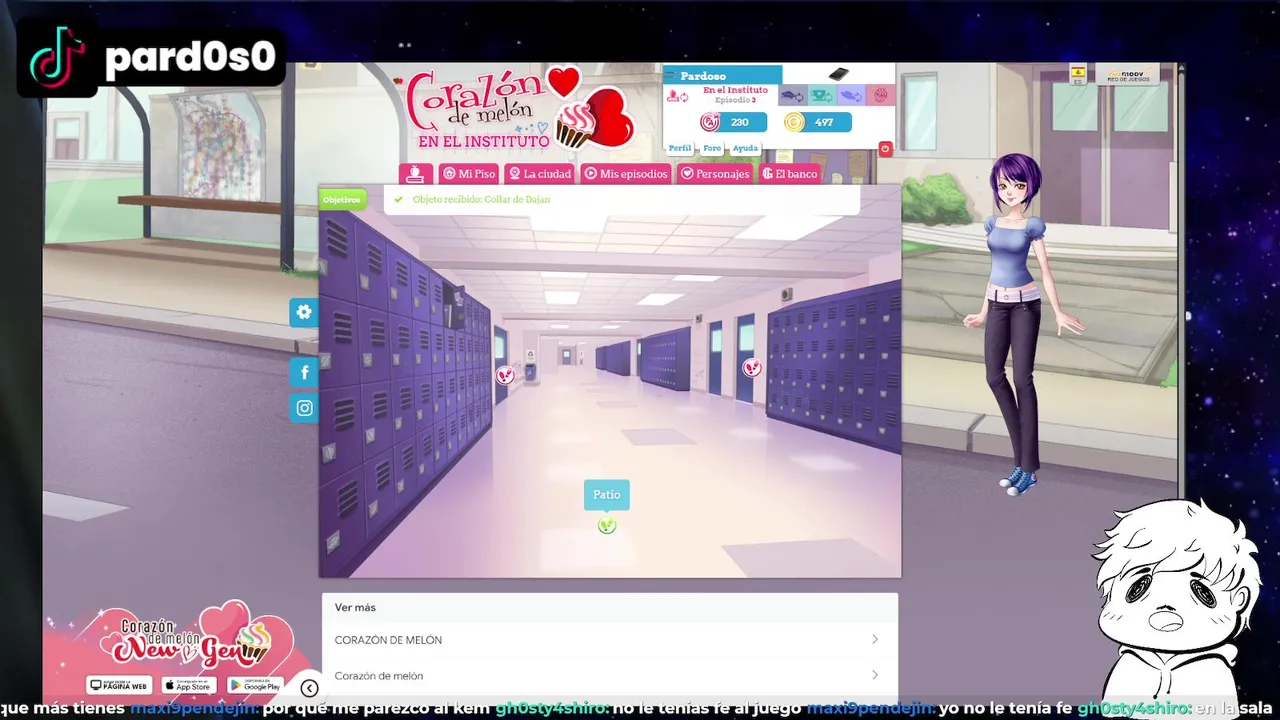
Task: Click the page scrollbar up arrow
Action: pyautogui.click(x=1182, y=70)
